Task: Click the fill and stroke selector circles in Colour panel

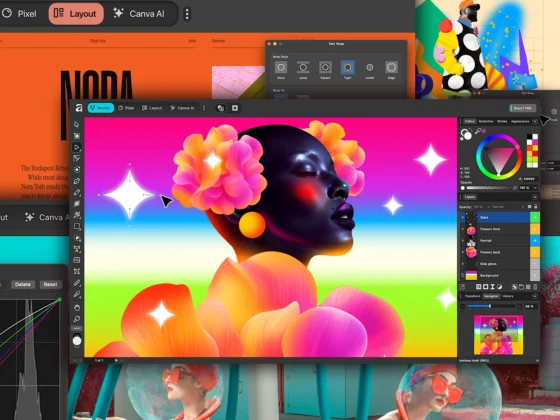Action: point(466,134)
